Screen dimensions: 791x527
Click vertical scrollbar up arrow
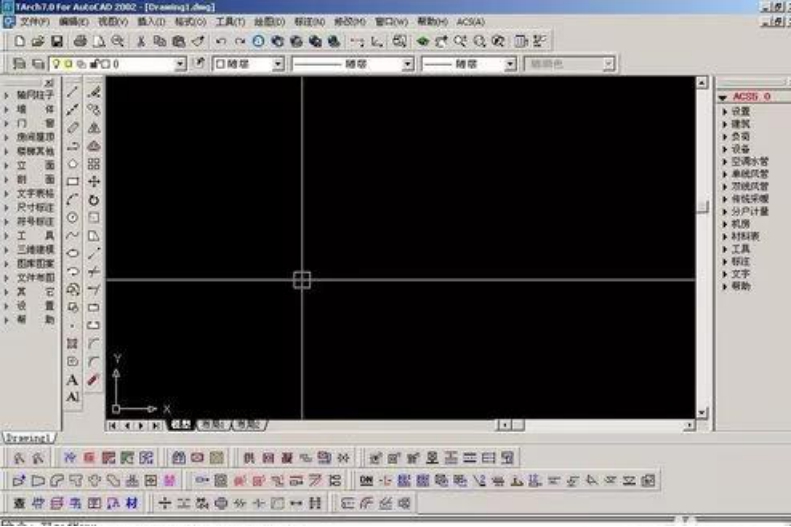[702, 83]
